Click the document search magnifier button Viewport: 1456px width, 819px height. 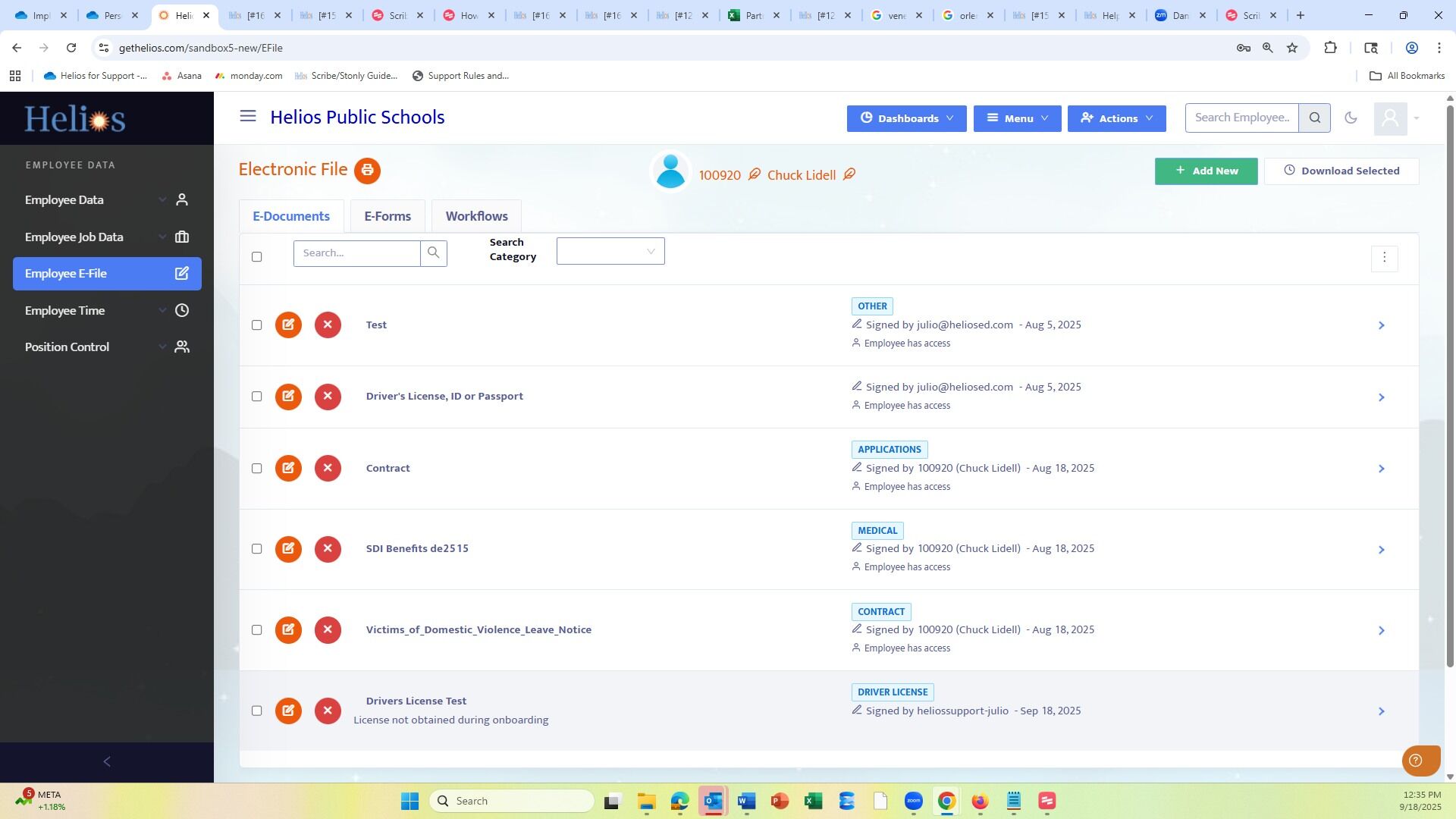point(433,253)
